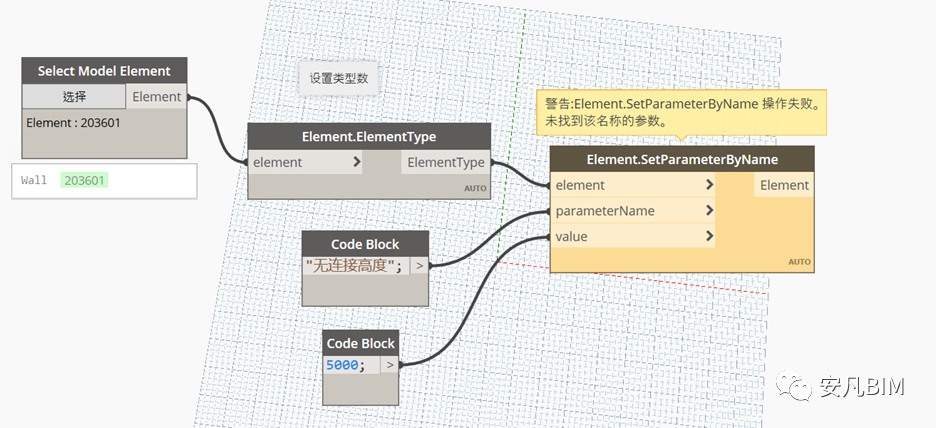The image size is (936, 428).
Task: Select the Element.SetParameterByName node header
Action: point(681,159)
